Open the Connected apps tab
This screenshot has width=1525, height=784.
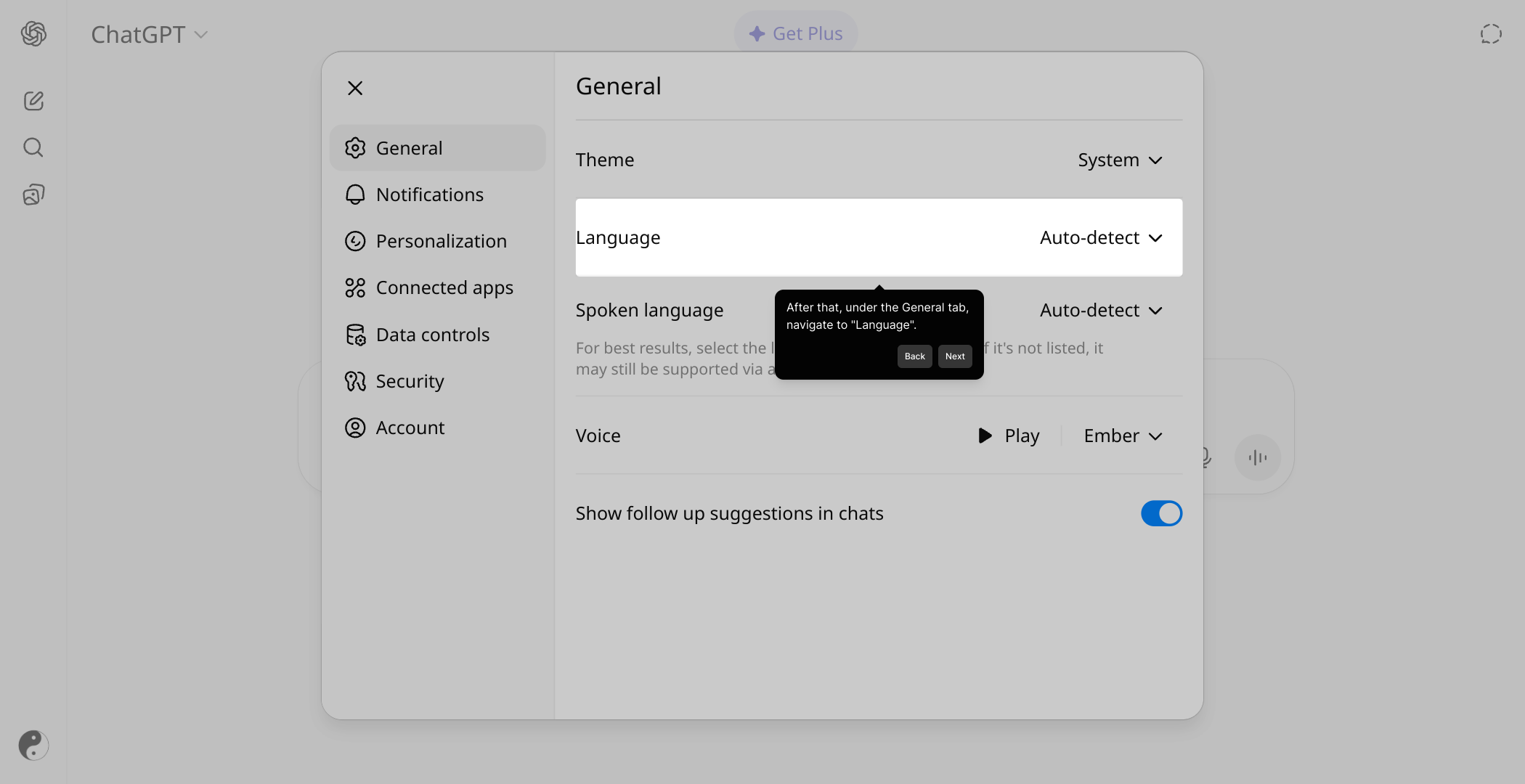point(437,287)
